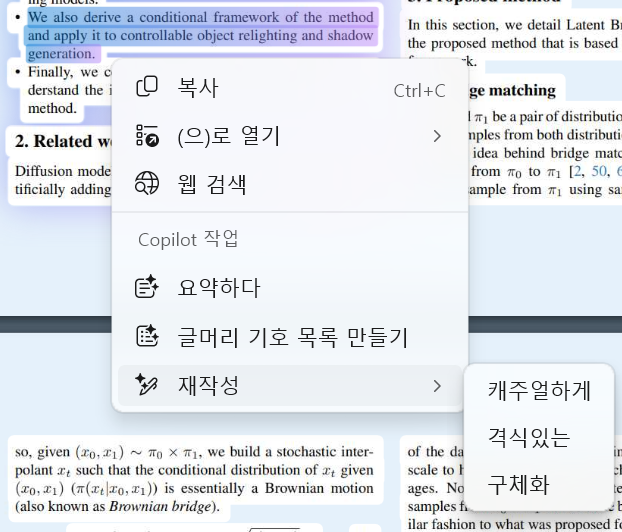Click the '2. Related' section heading

click(54, 141)
